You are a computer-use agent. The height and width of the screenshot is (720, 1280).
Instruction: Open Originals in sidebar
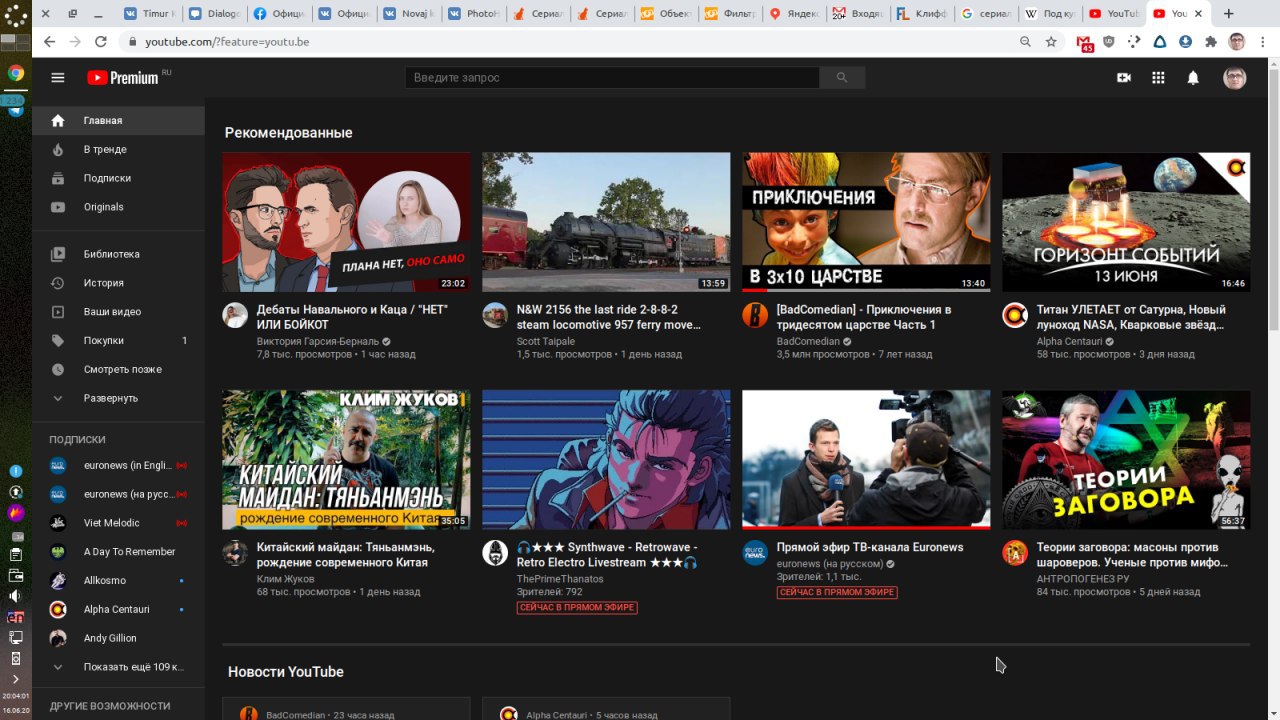[x=118, y=207]
